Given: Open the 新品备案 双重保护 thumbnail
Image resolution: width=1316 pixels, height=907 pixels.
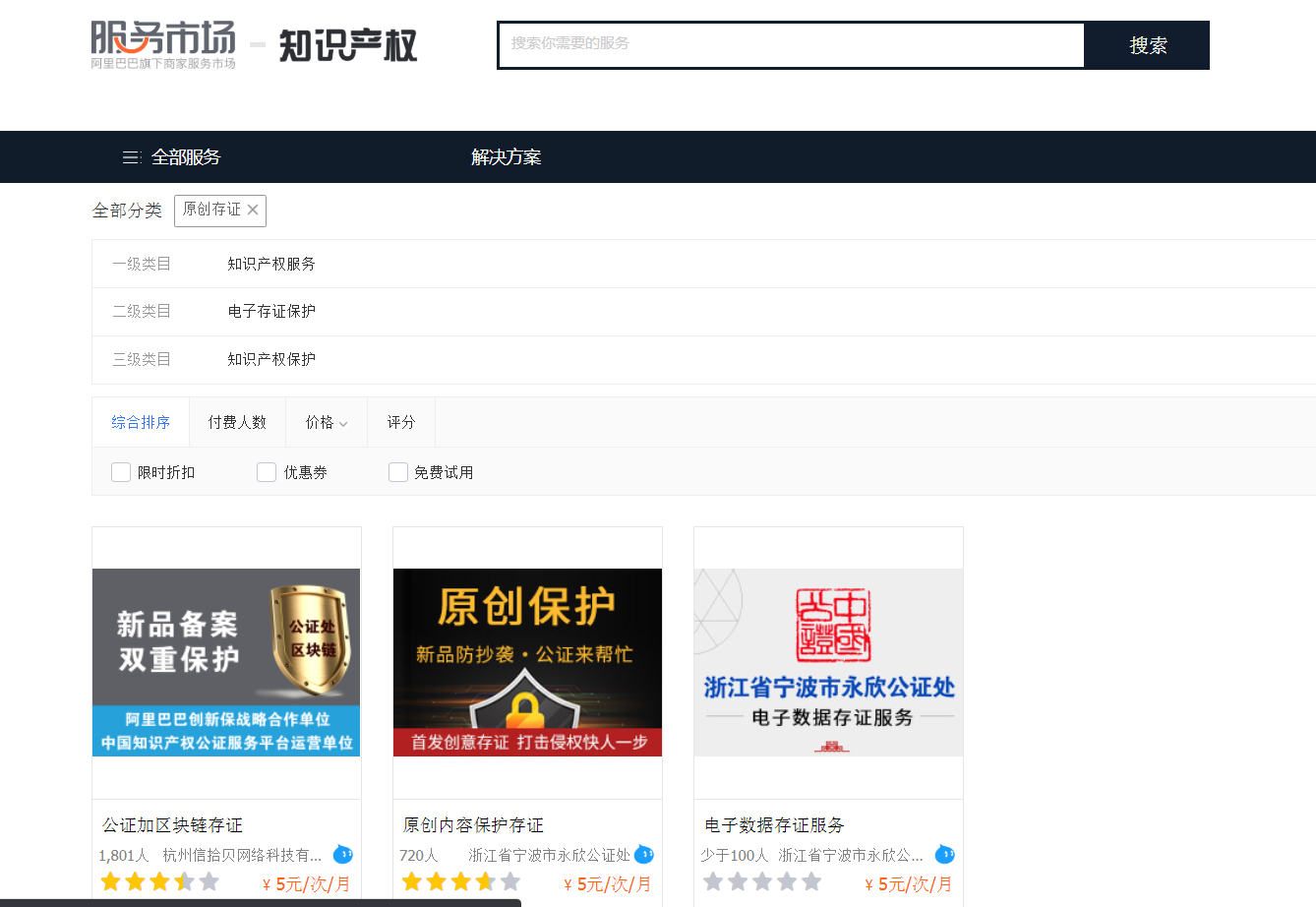Looking at the screenshot, I should click(x=226, y=662).
